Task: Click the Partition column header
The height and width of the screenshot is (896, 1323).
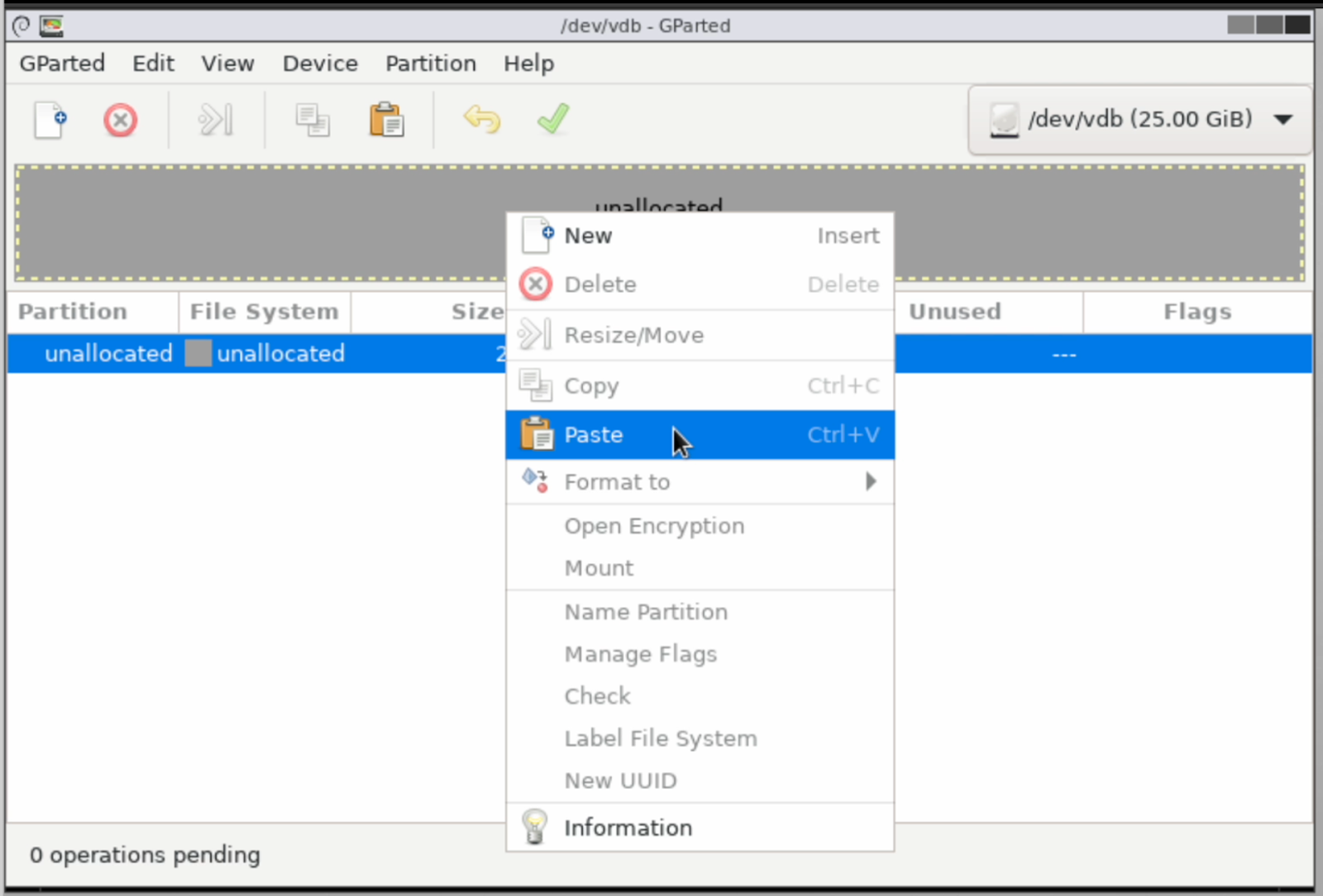Action: [93, 312]
